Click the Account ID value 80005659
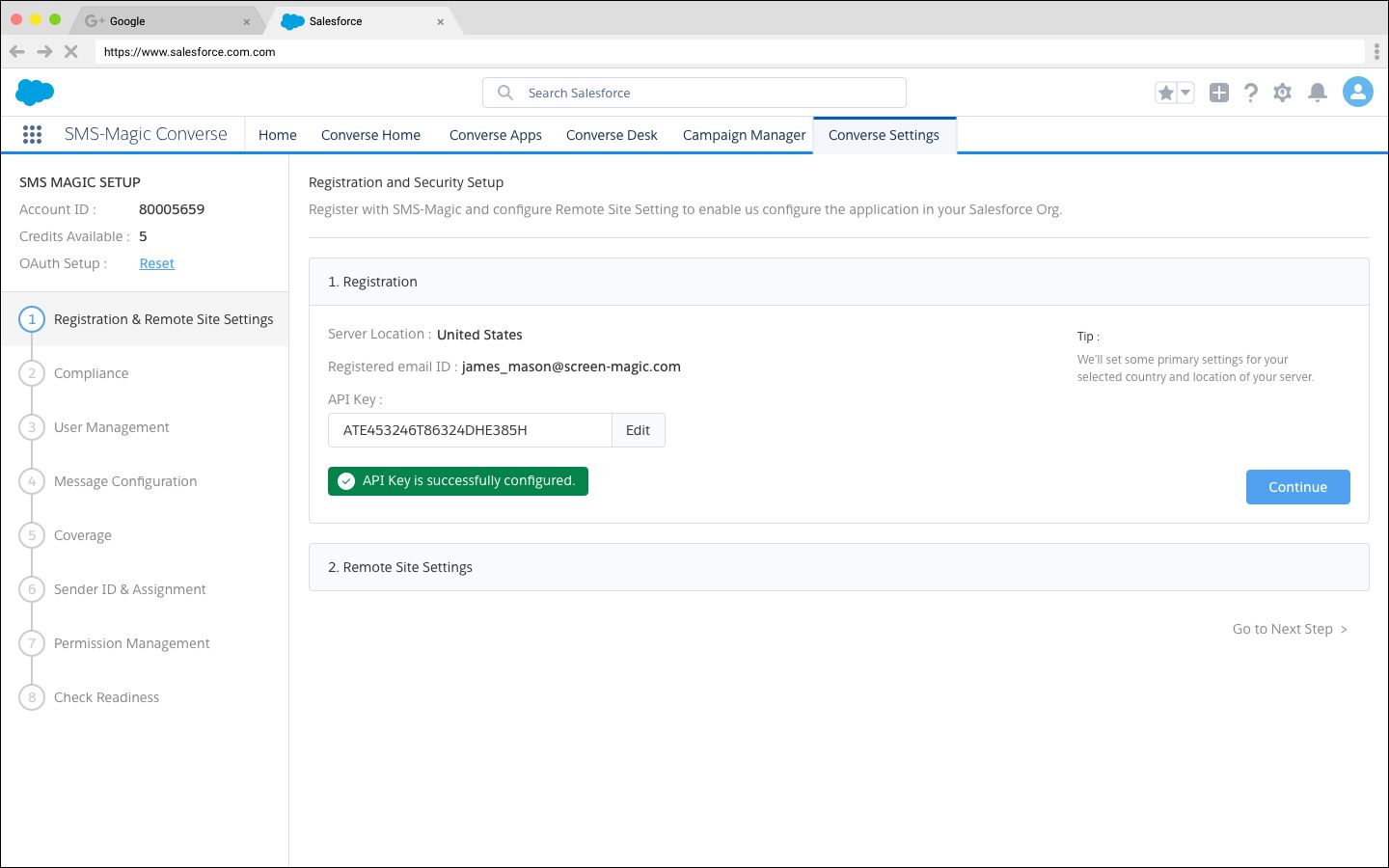The height and width of the screenshot is (868, 1389). click(x=172, y=209)
